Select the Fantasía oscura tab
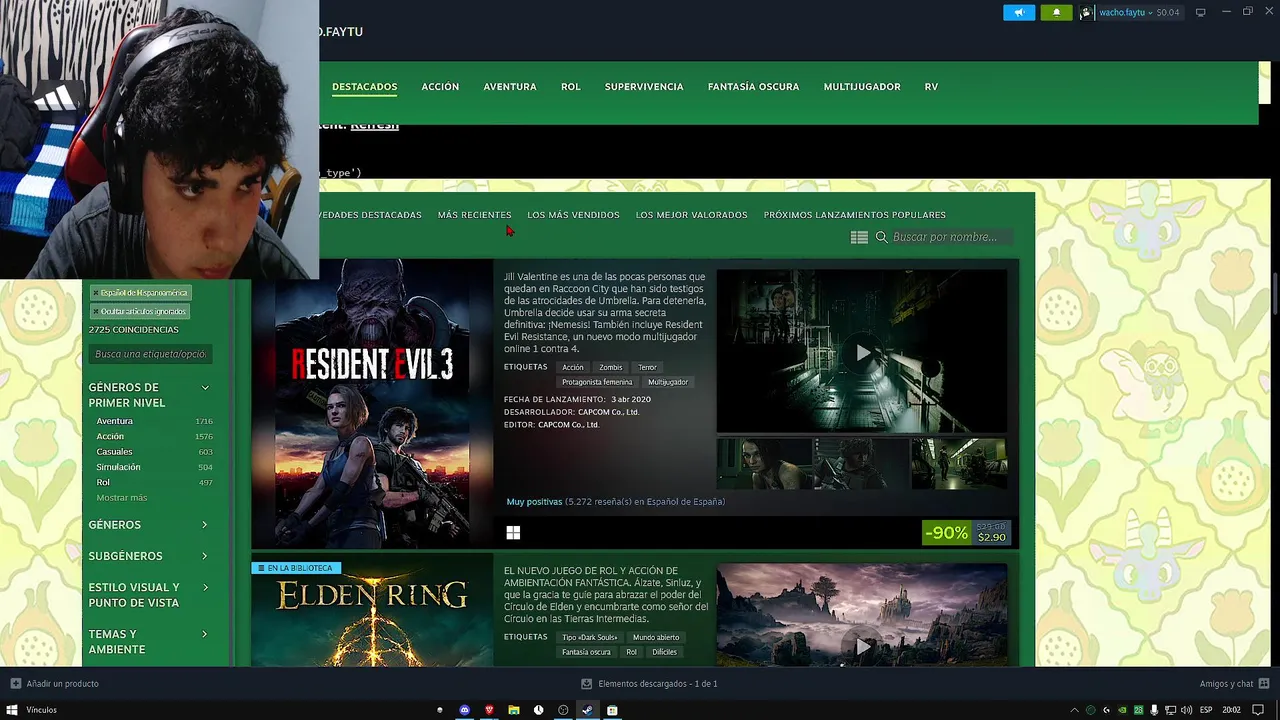The height and width of the screenshot is (720, 1280). coord(753,87)
